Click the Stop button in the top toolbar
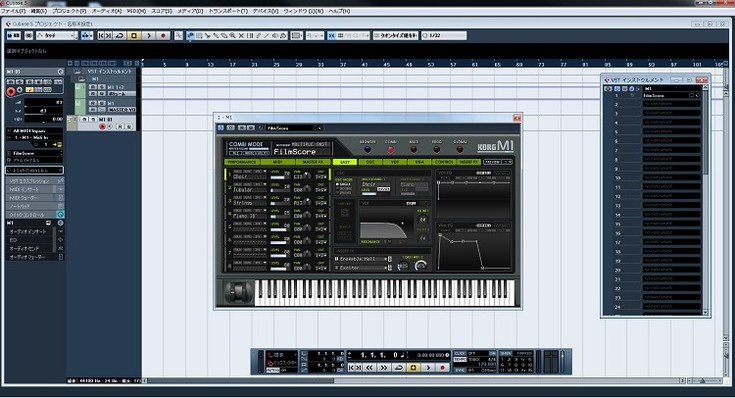The image size is (735, 398). [x=134, y=36]
